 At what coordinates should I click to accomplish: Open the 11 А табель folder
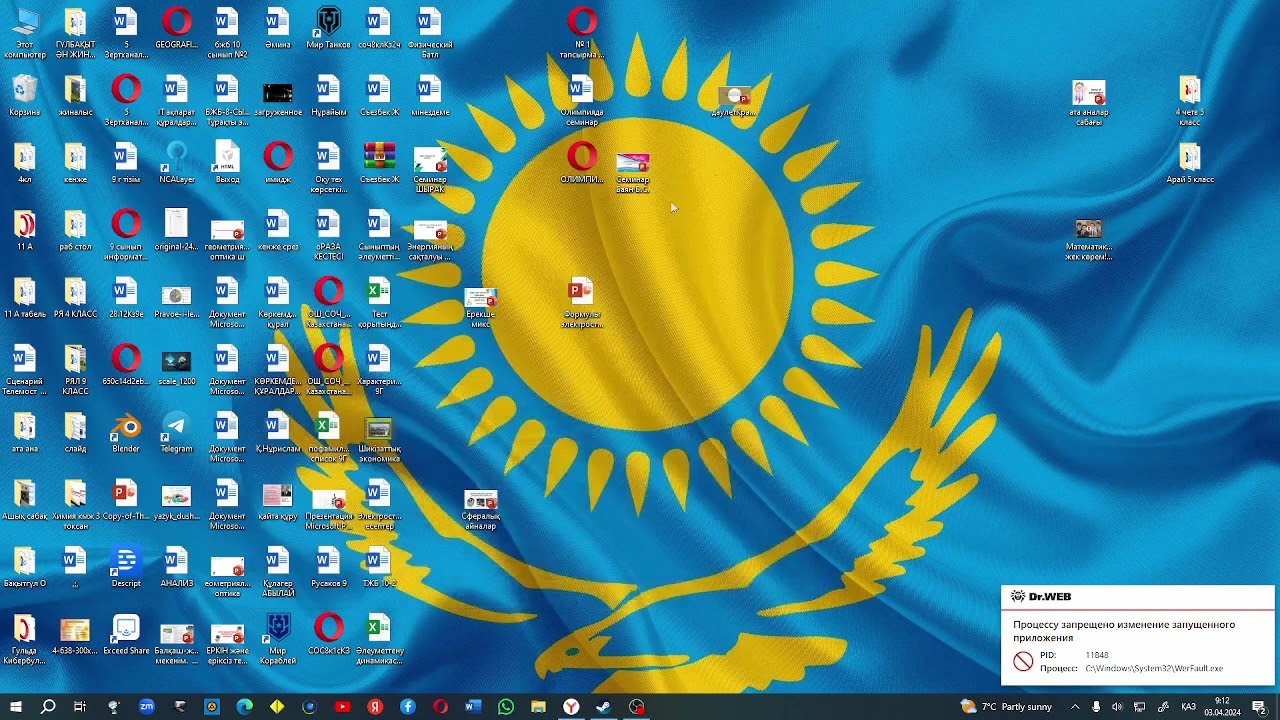click(25, 299)
